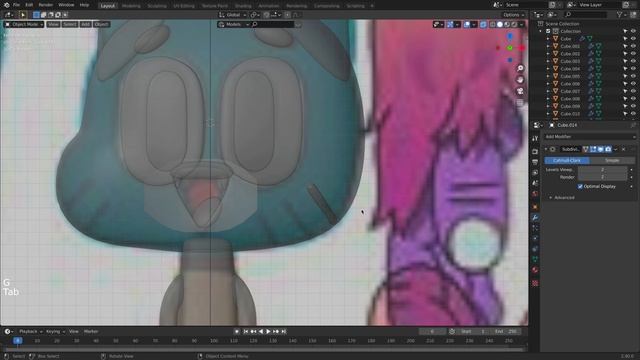Open the viewport Select menu
The height and width of the screenshot is (360, 640).
tap(69, 24)
